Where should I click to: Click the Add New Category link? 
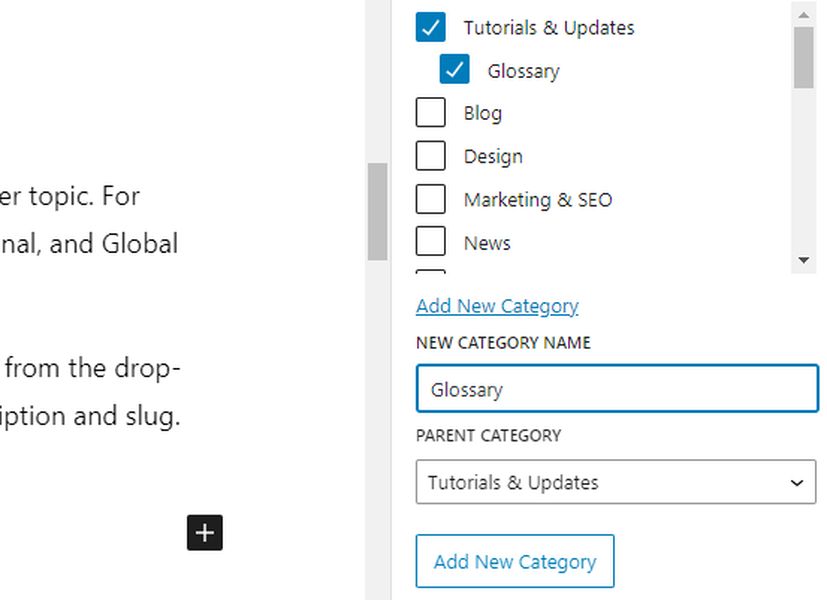[497, 306]
